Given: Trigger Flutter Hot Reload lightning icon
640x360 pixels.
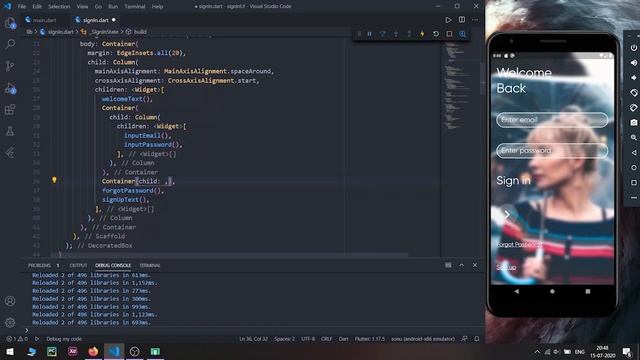Looking at the screenshot, I should click(422, 34).
